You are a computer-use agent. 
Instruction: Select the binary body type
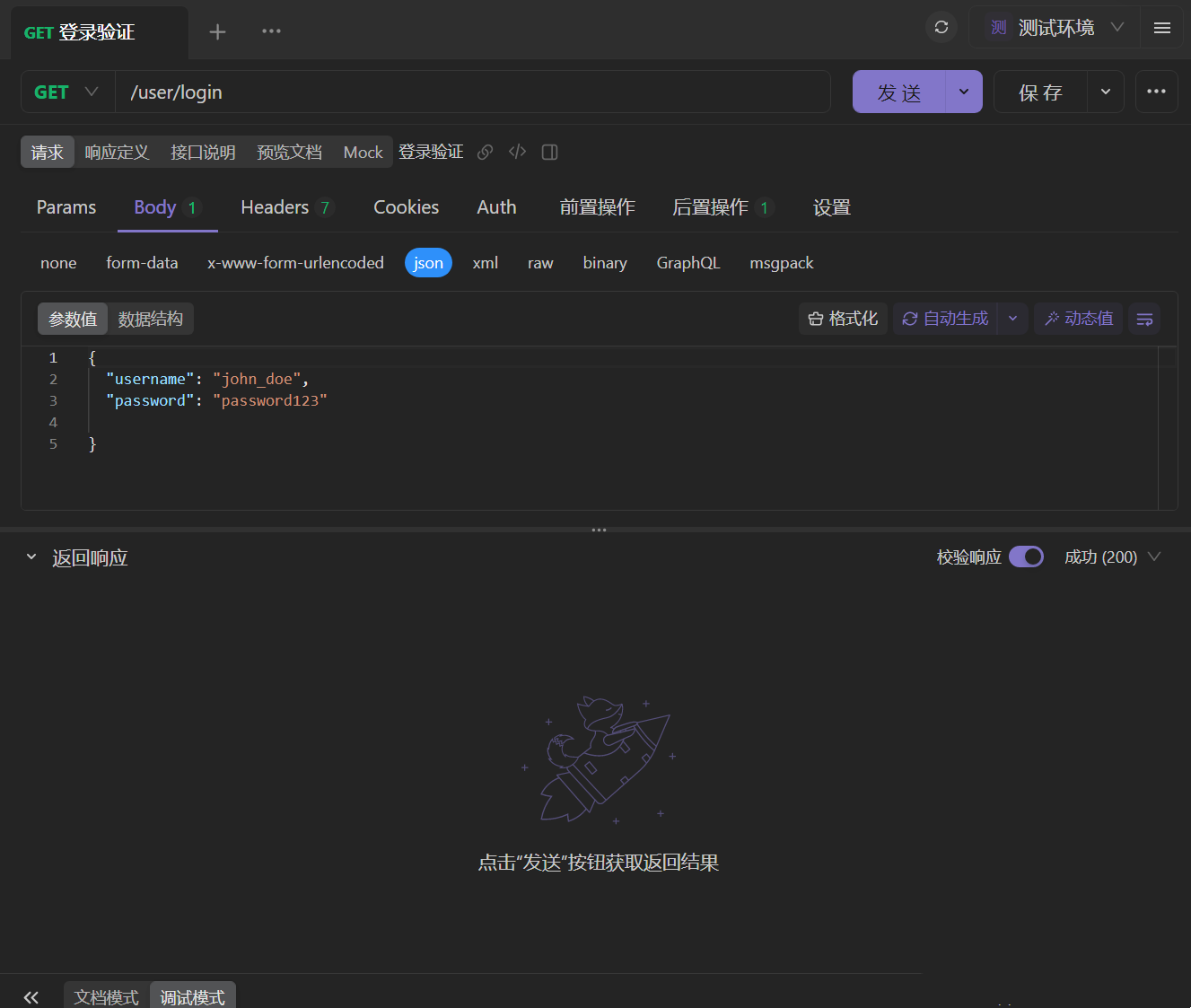[x=605, y=263]
